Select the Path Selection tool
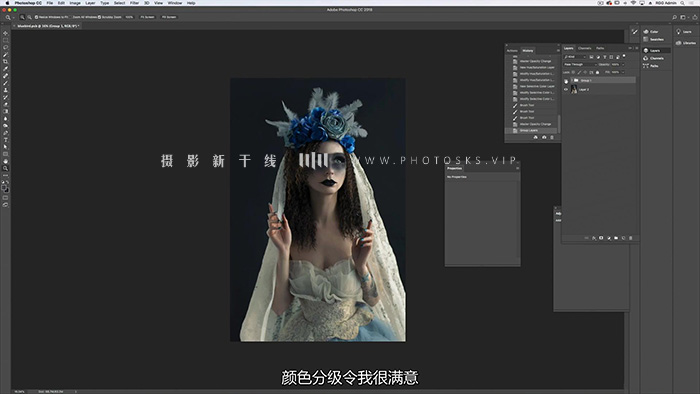Image resolution: width=700 pixels, height=394 pixels. point(5,147)
